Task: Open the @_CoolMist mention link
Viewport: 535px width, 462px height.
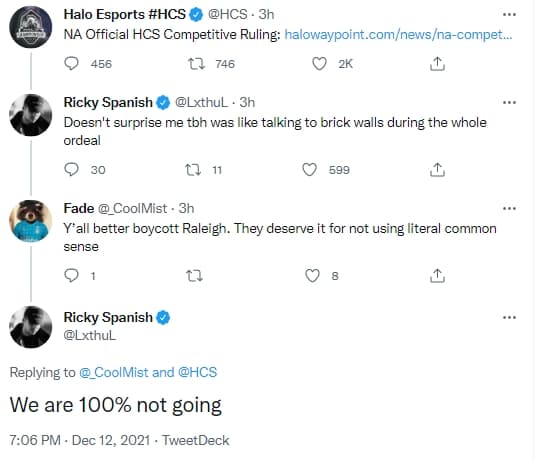Action: (x=114, y=372)
